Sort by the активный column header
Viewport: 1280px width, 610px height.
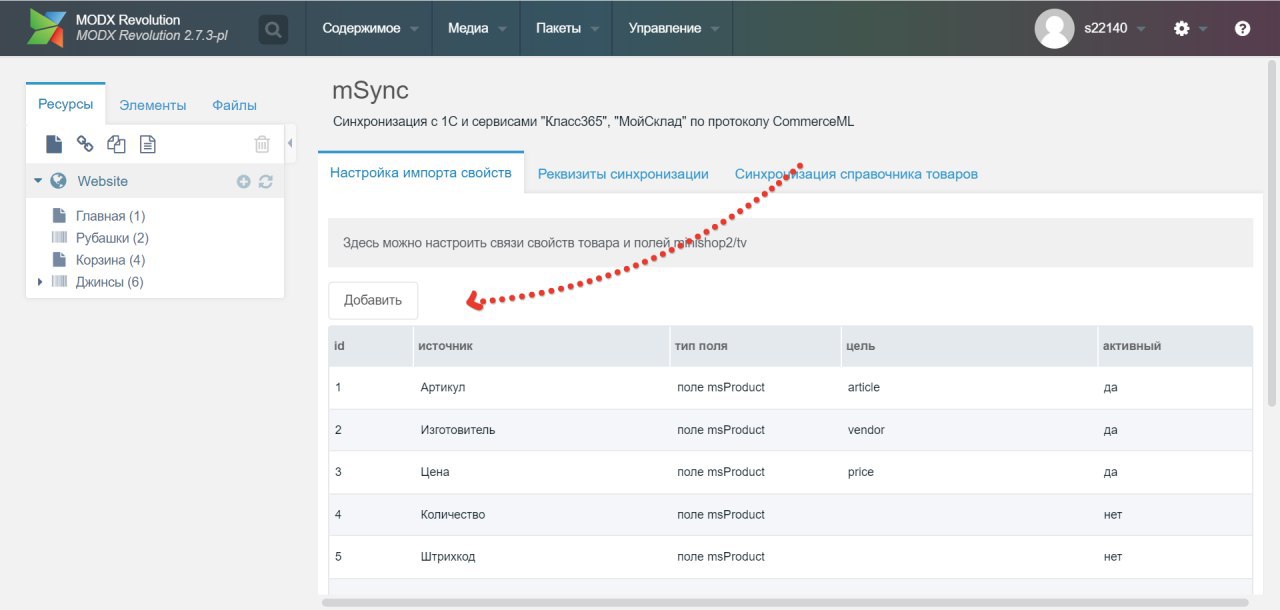pos(1175,346)
